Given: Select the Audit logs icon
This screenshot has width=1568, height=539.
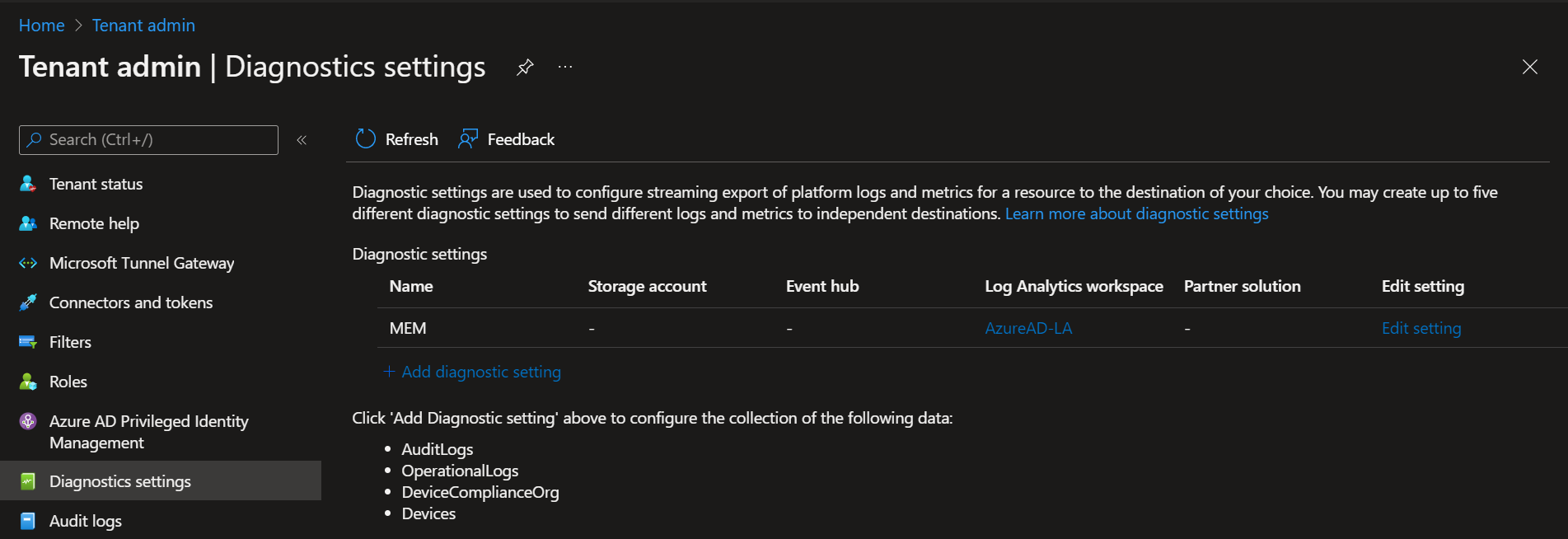Looking at the screenshot, I should click(x=28, y=521).
